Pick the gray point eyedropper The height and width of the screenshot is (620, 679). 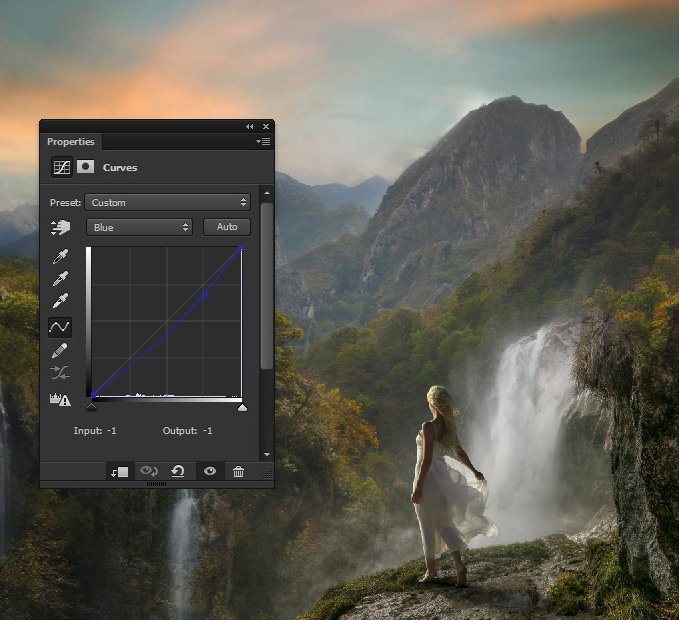60,280
